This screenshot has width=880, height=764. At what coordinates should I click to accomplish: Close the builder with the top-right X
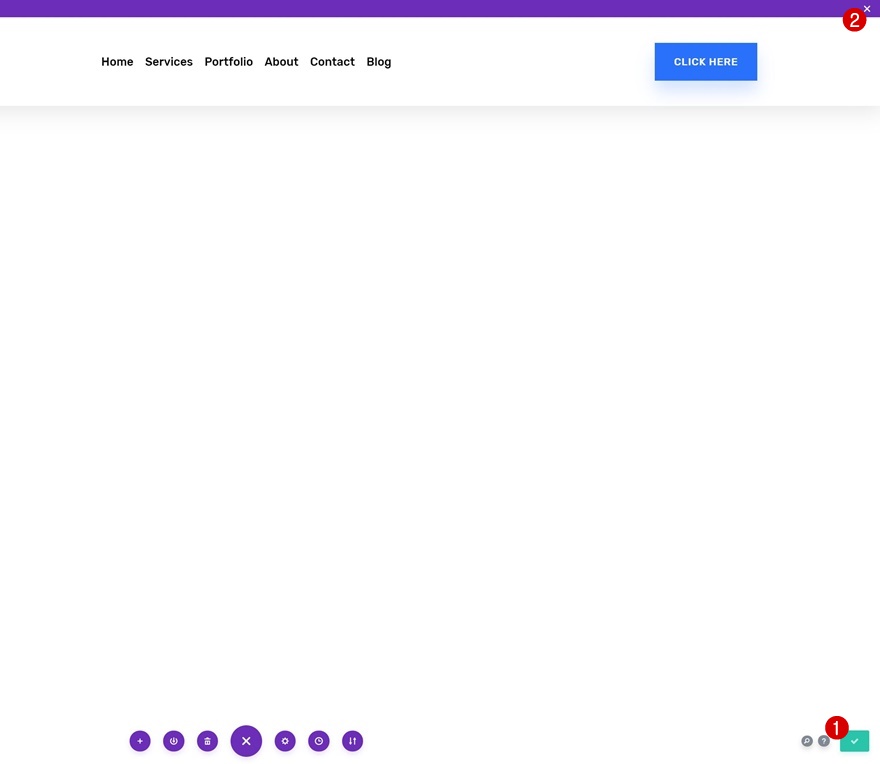click(x=867, y=8)
